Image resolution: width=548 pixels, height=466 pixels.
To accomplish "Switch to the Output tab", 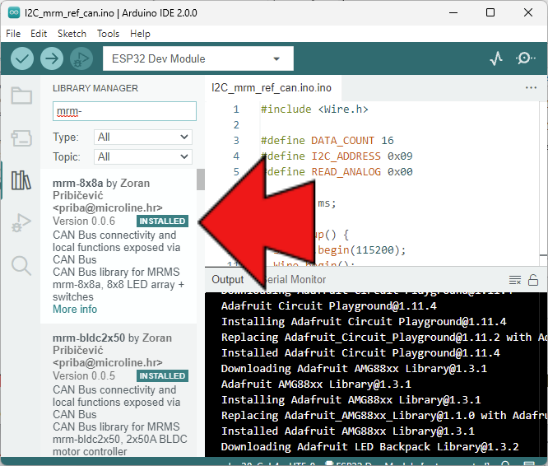I will [228, 279].
